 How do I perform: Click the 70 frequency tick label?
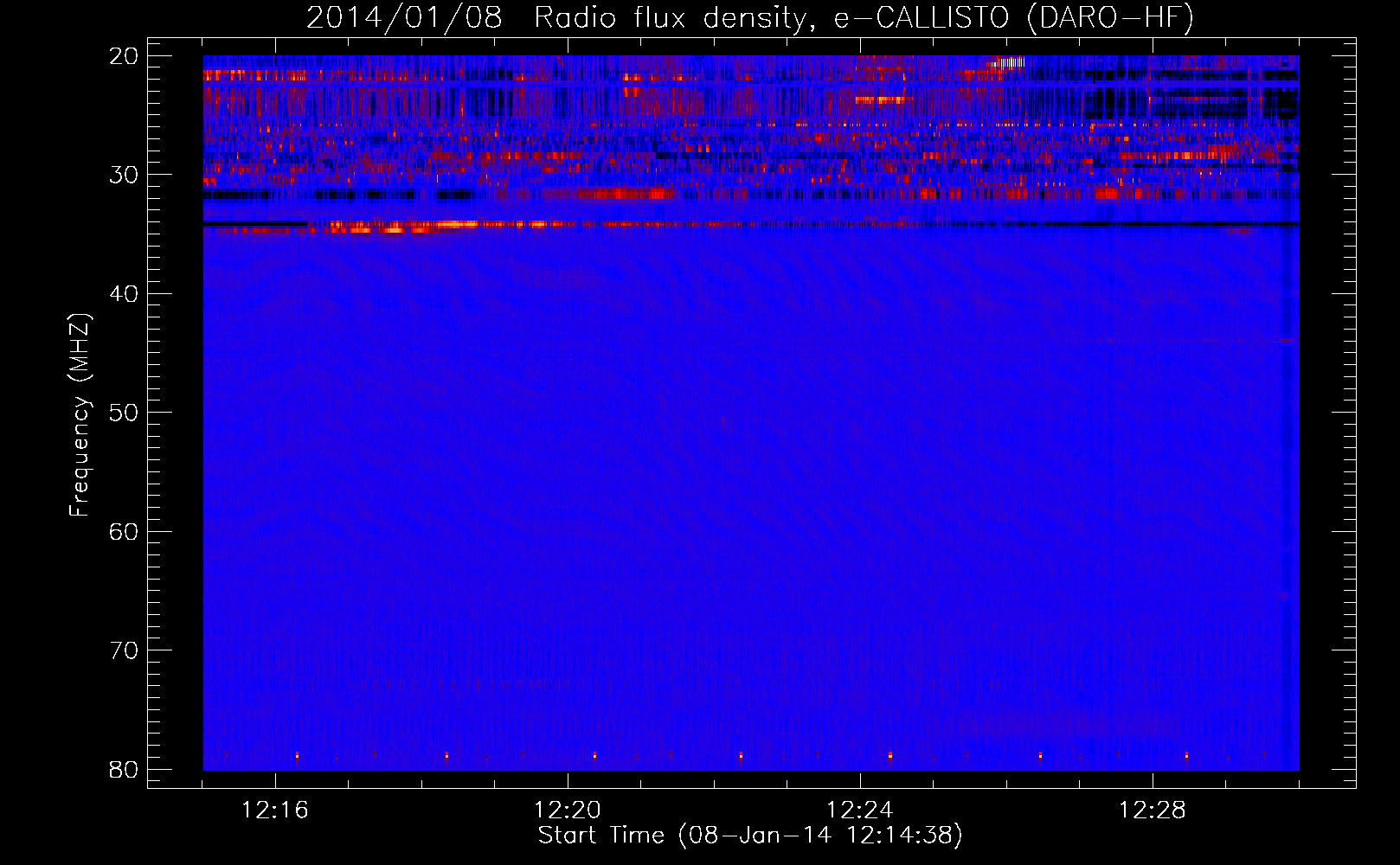tap(124, 650)
